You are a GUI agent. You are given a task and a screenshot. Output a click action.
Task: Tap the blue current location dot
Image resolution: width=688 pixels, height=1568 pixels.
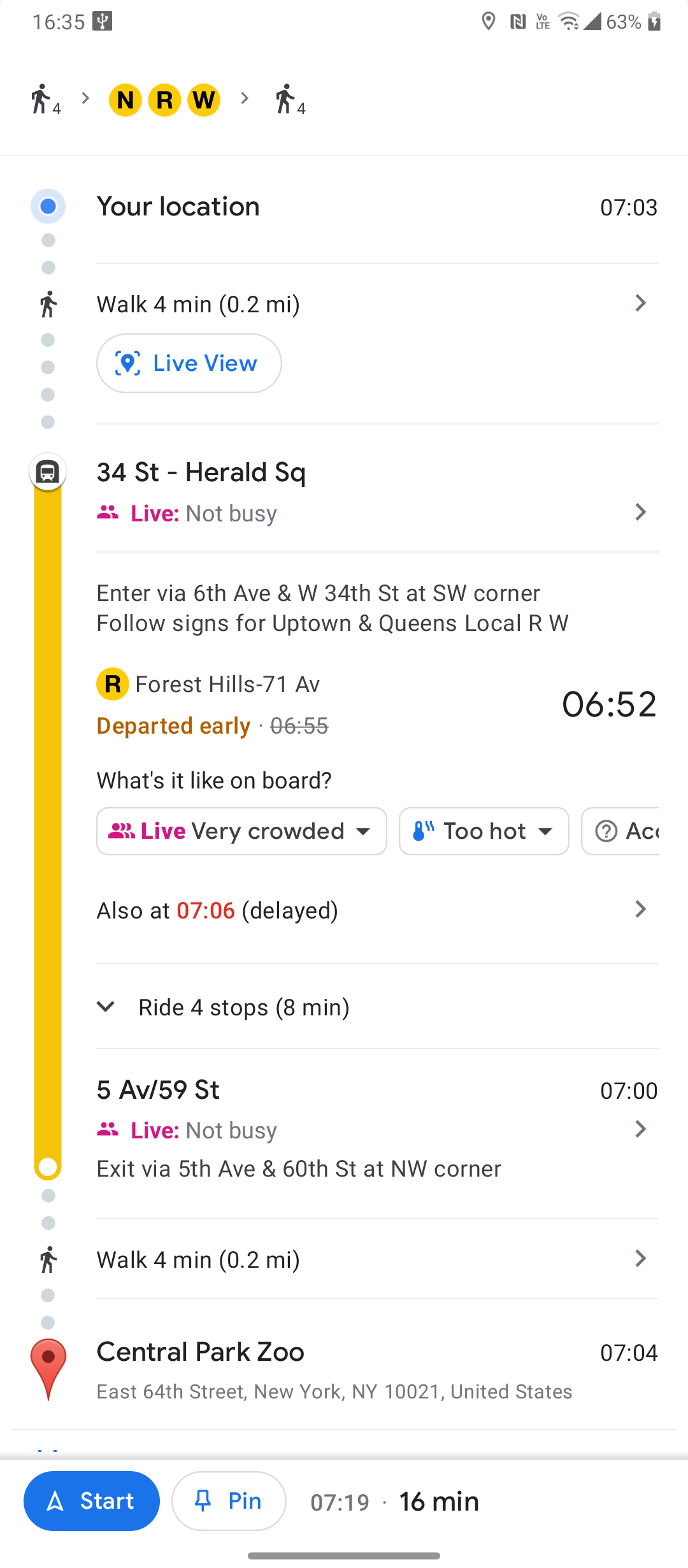pyautogui.click(x=48, y=207)
